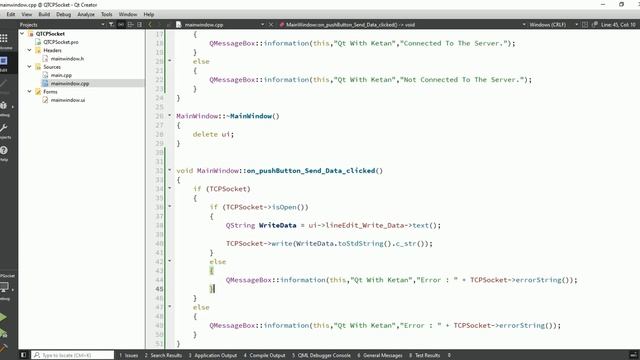Open the Build menu
This screenshot has height=360, width=640.
click(x=44, y=14)
